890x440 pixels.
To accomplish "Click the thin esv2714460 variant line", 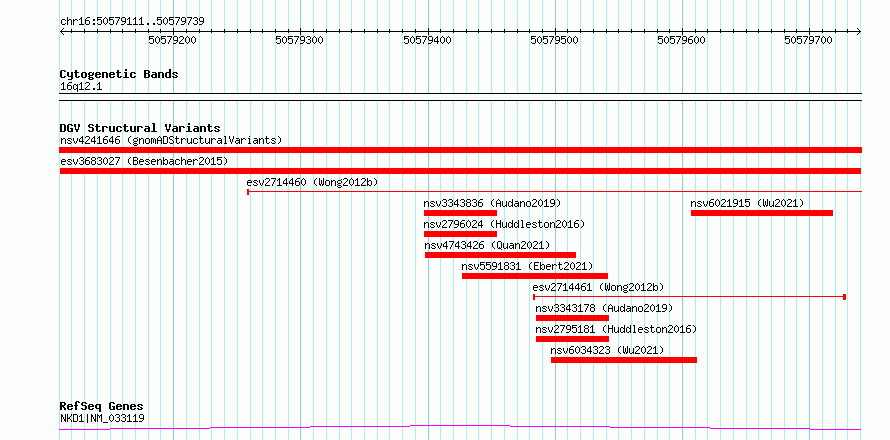I will click(555, 192).
